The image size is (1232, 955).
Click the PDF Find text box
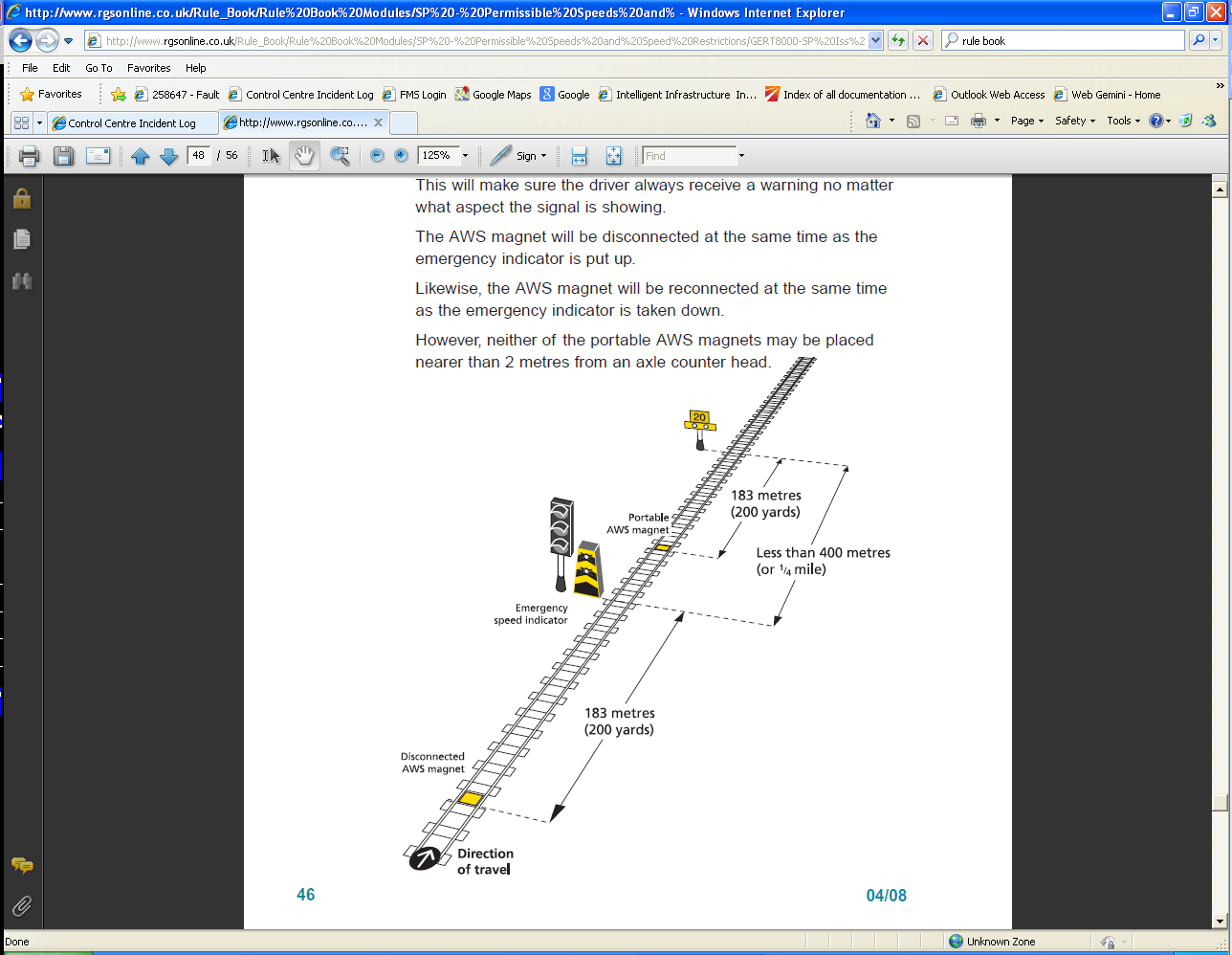[689, 156]
